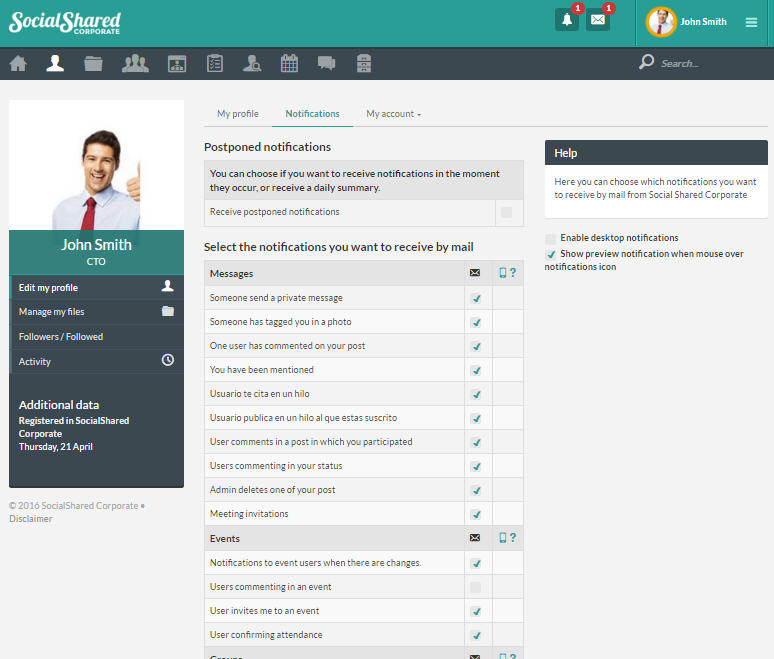
Task: Open the folder files icon in navbar
Action: click(x=93, y=64)
